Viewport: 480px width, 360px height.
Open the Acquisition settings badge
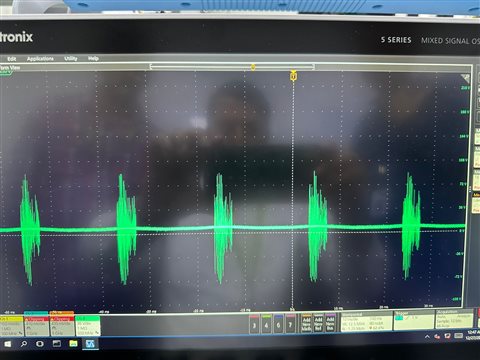point(454,319)
